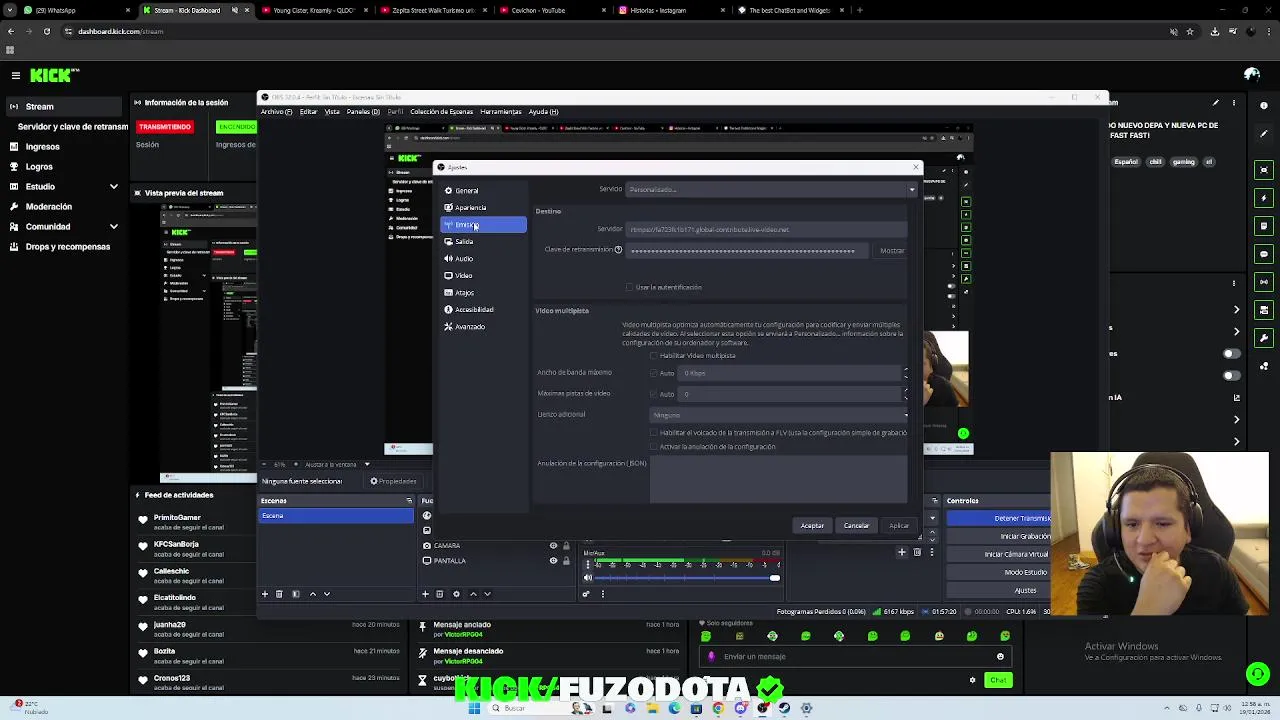
Task: Click Aceptar in OBS settings
Action: (812, 526)
